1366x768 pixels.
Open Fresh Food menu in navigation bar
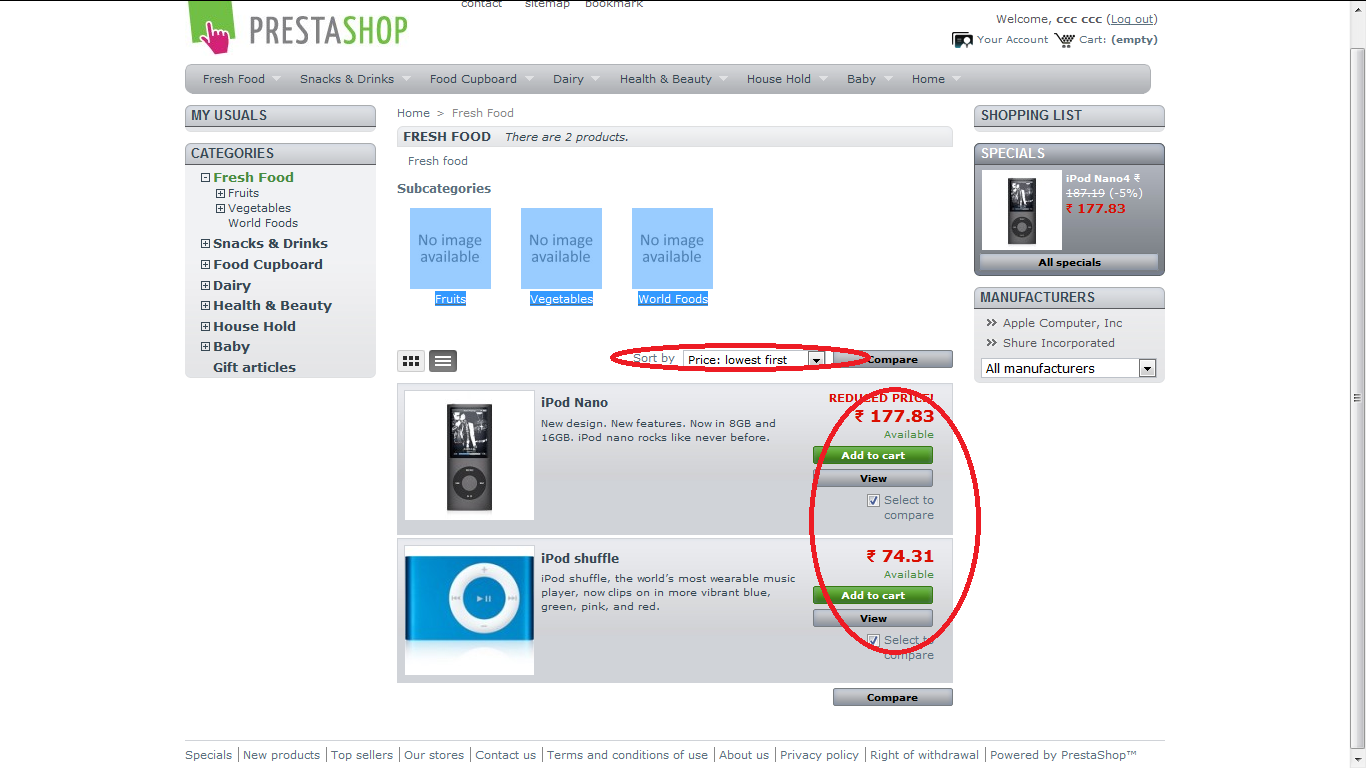point(234,79)
